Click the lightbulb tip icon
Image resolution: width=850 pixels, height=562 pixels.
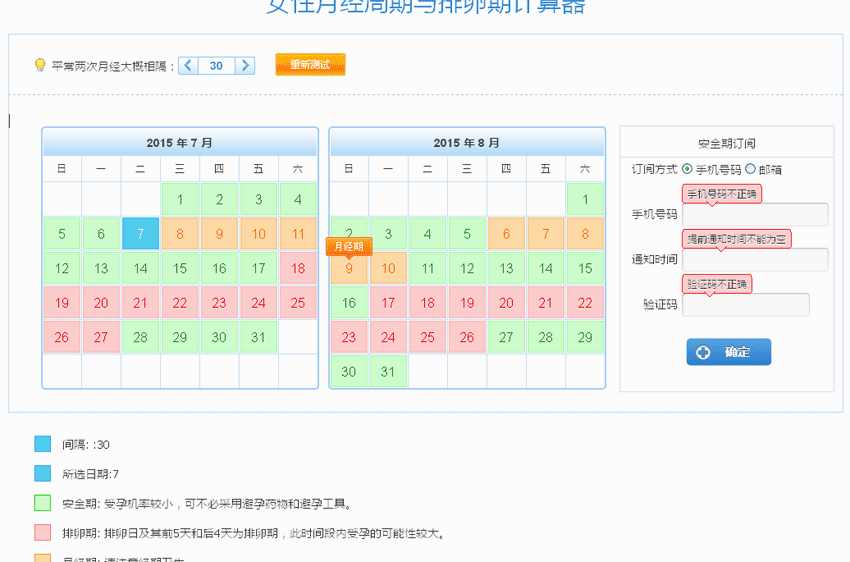(x=40, y=65)
